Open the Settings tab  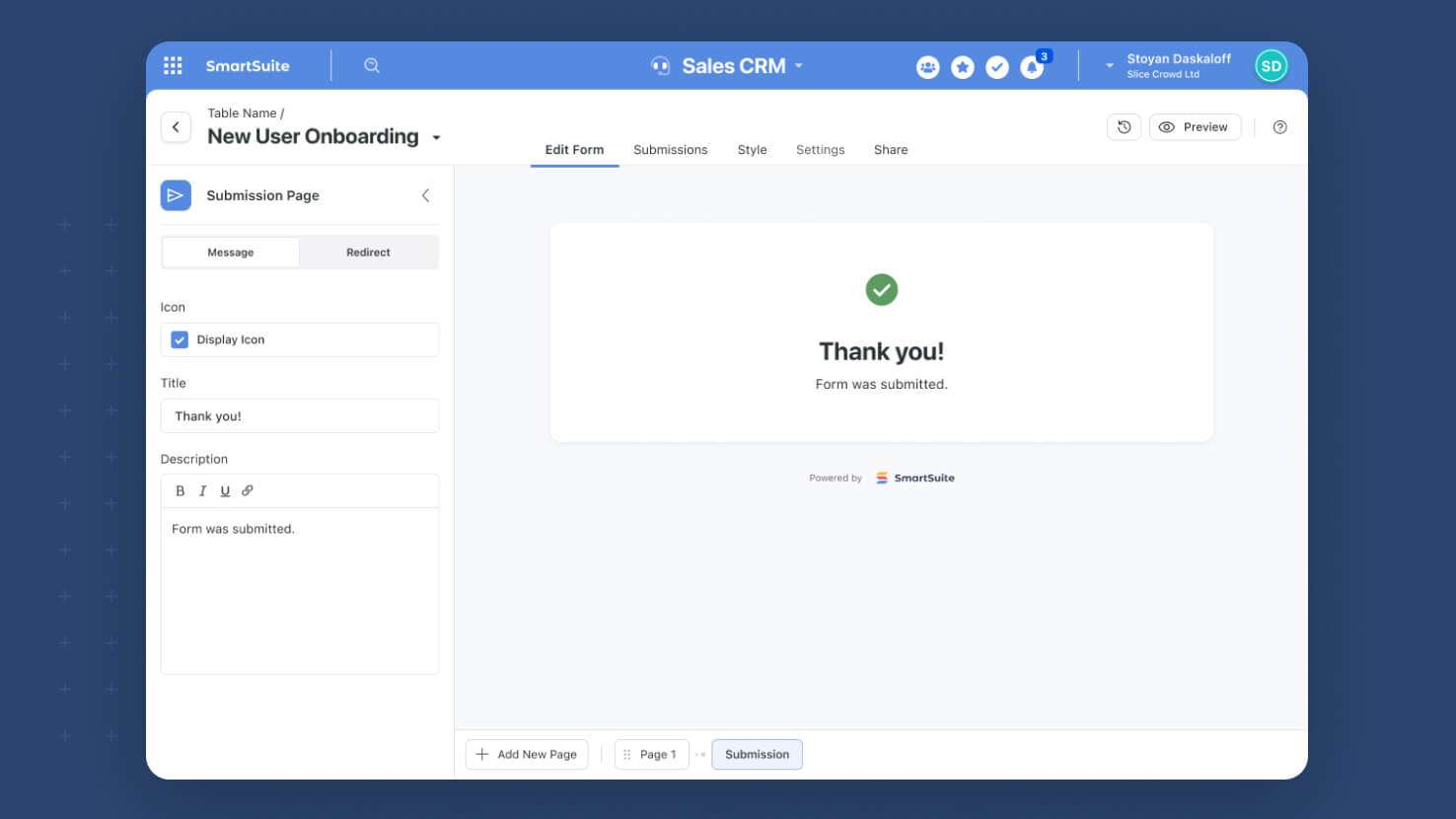[820, 150]
